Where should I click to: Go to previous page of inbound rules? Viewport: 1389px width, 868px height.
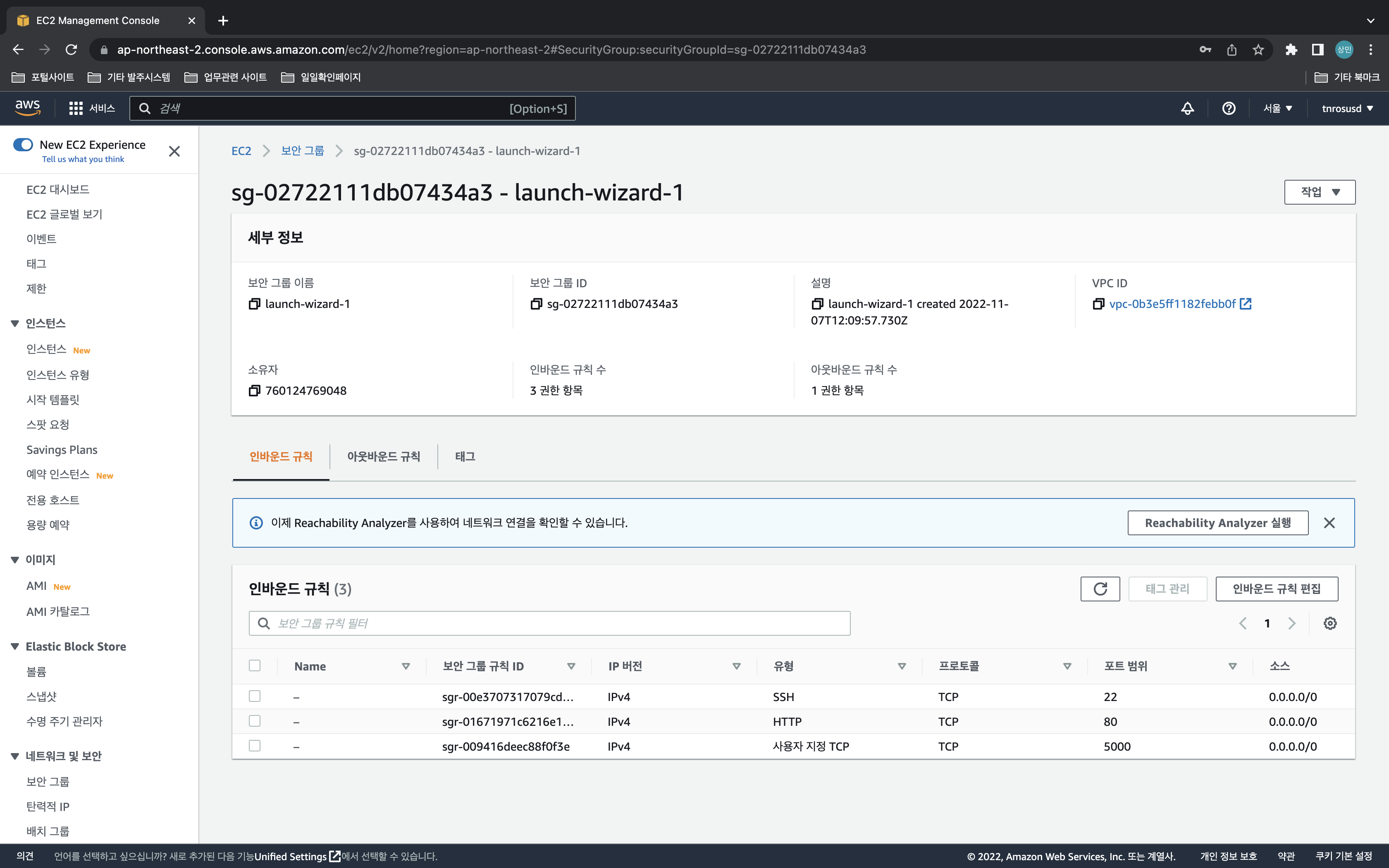pyautogui.click(x=1243, y=623)
